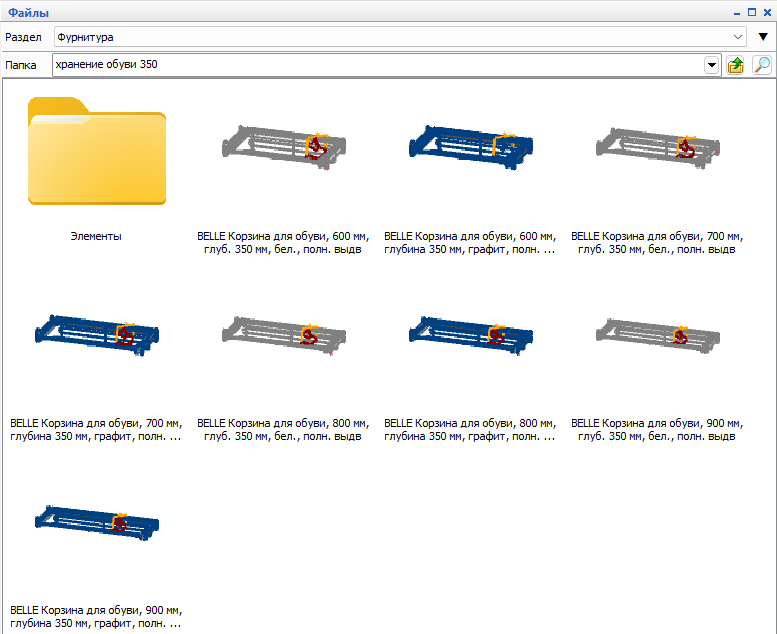Click label BELLE Корзина 900 мм, глубина 350, графит

click(96, 617)
